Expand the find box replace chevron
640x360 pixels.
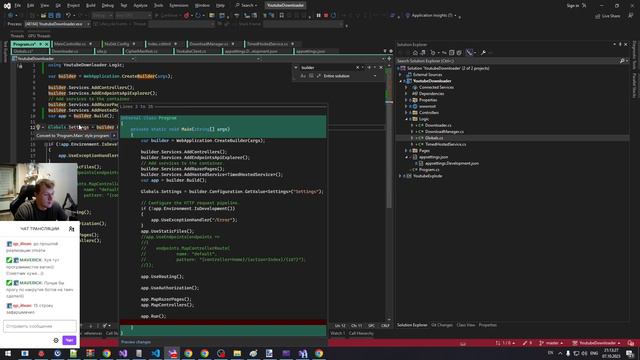(296, 67)
